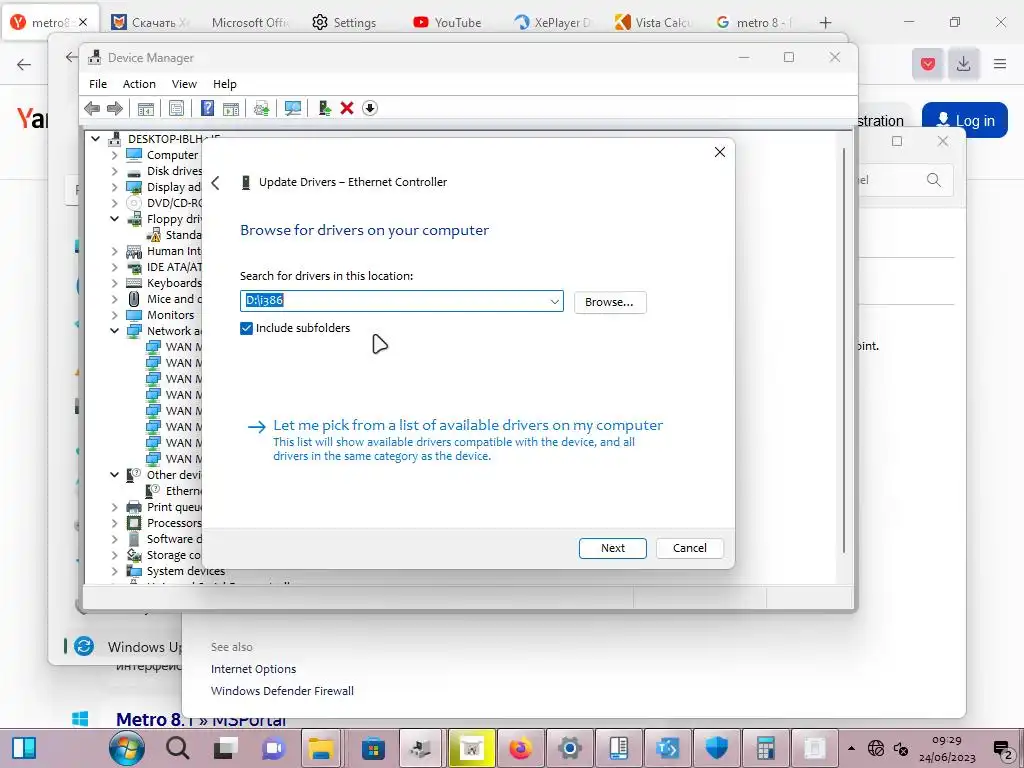Expand the DVD/CD-ROM drives tree node
Screen dimensions: 1024x768
(x=115, y=203)
